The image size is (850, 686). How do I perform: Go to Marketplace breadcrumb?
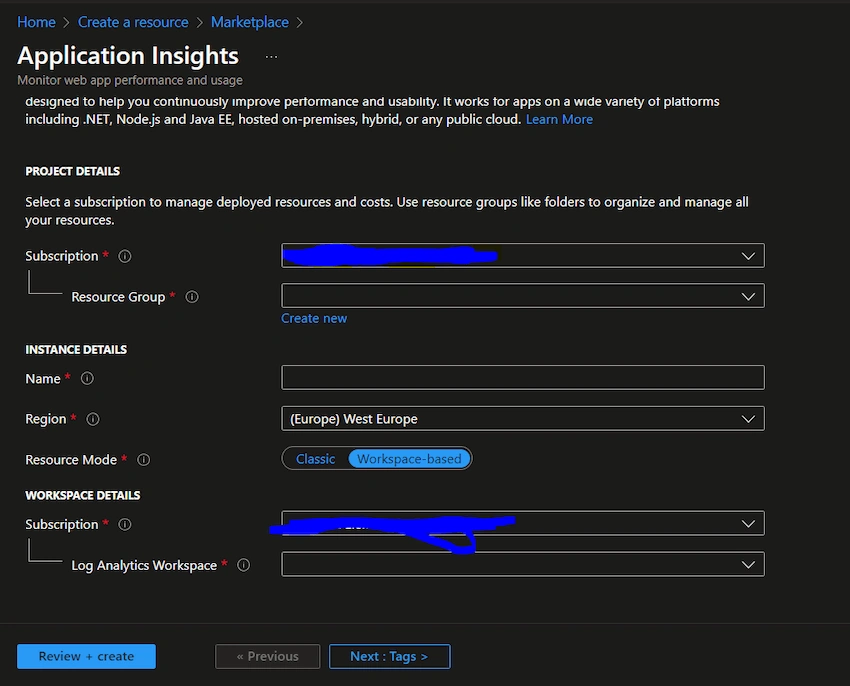click(250, 22)
